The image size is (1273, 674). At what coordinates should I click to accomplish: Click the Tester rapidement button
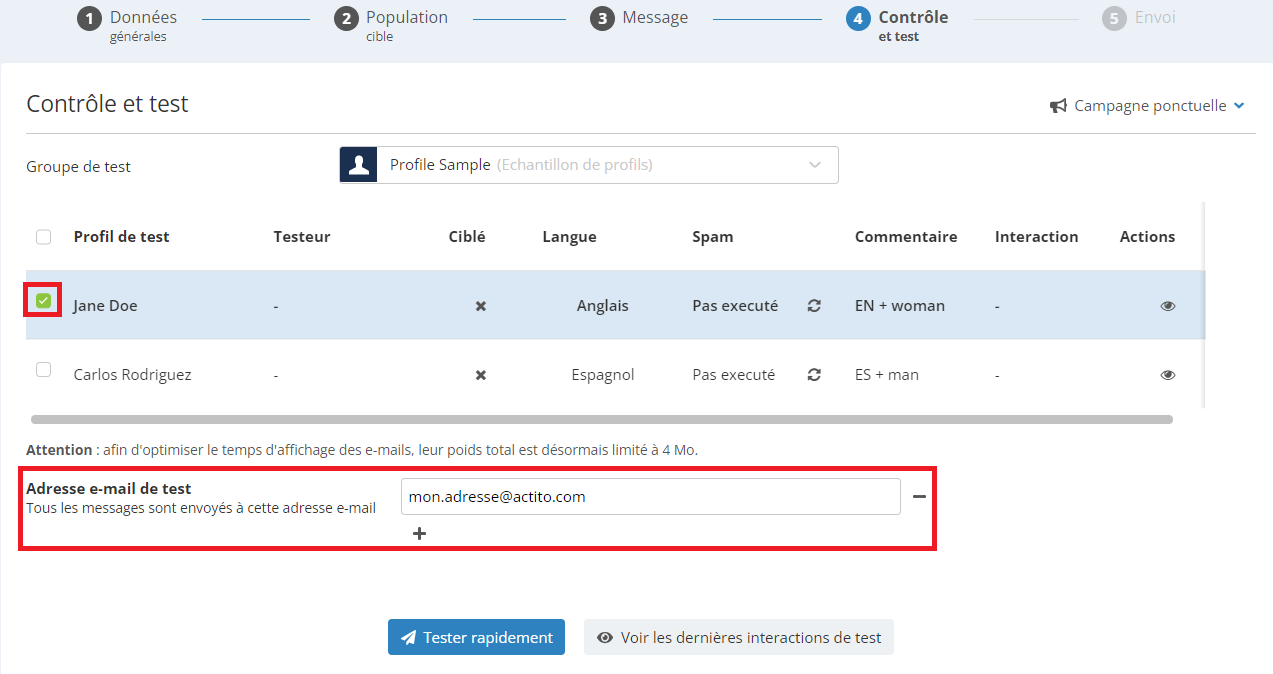tap(476, 637)
